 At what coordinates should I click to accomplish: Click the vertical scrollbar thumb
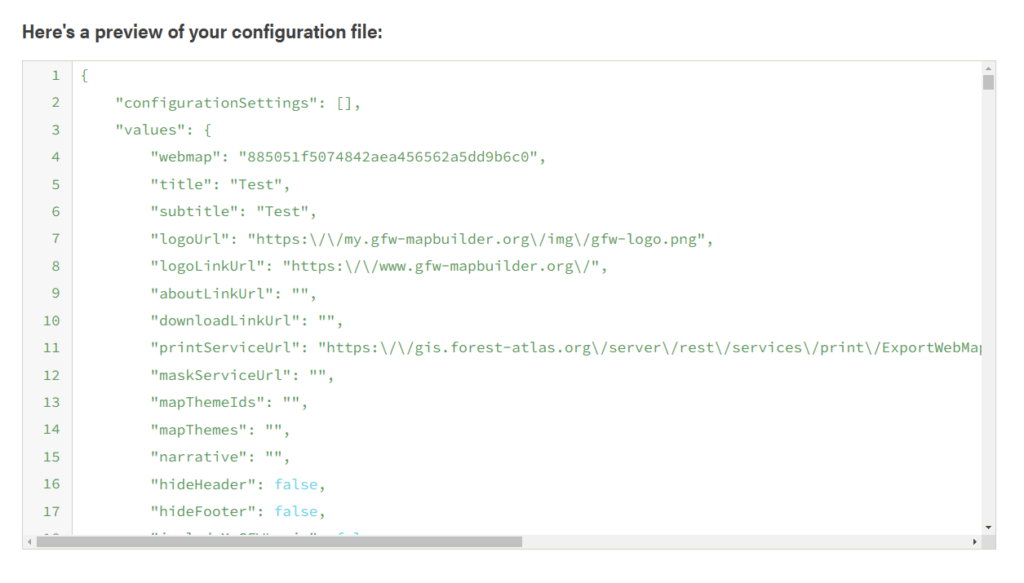(x=988, y=82)
